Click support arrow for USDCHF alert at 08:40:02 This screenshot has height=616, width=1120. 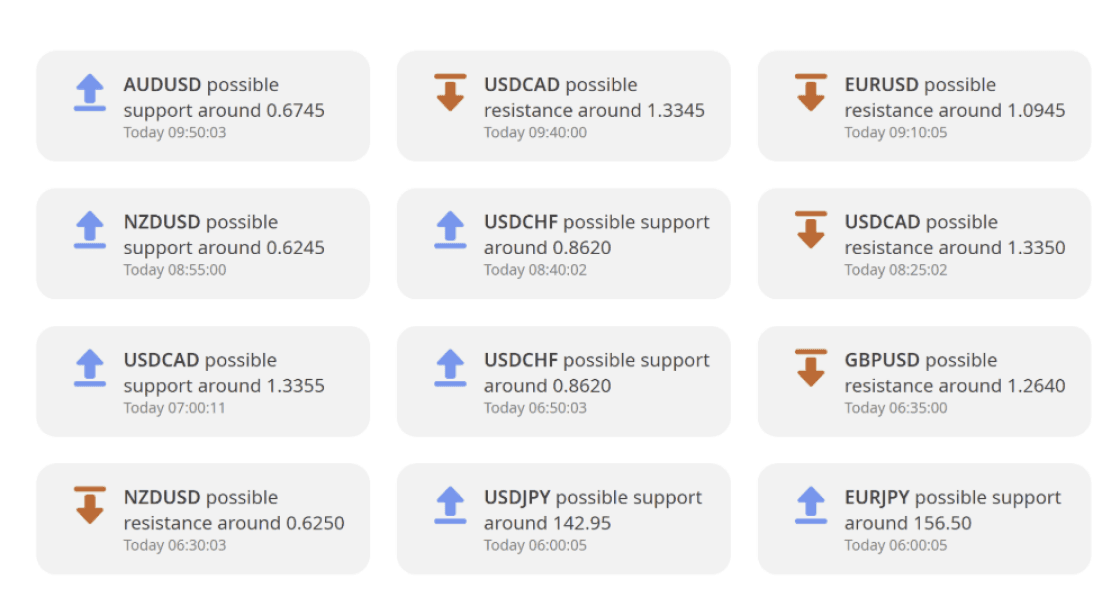tap(450, 229)
